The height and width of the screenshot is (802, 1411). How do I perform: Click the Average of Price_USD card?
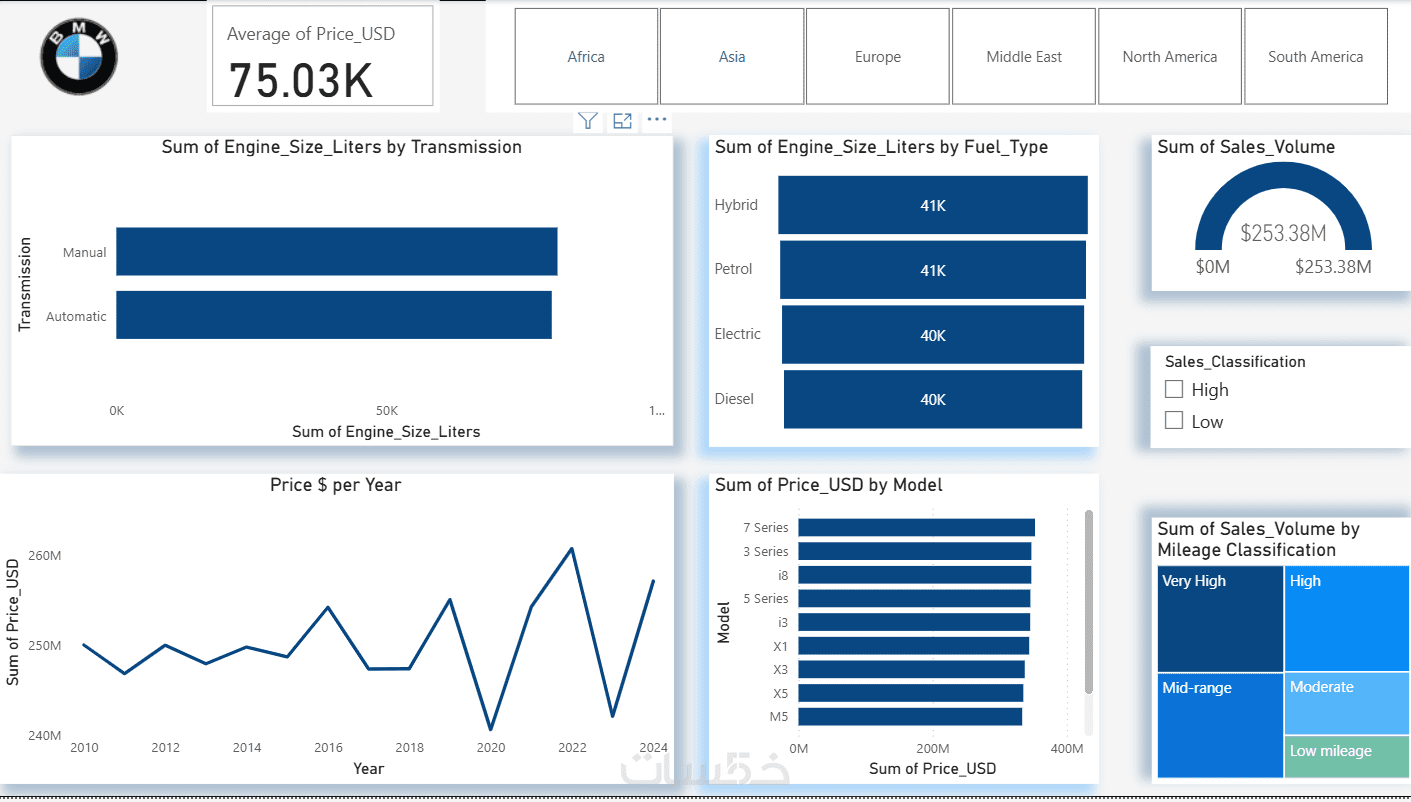click(x=322, y=56)
